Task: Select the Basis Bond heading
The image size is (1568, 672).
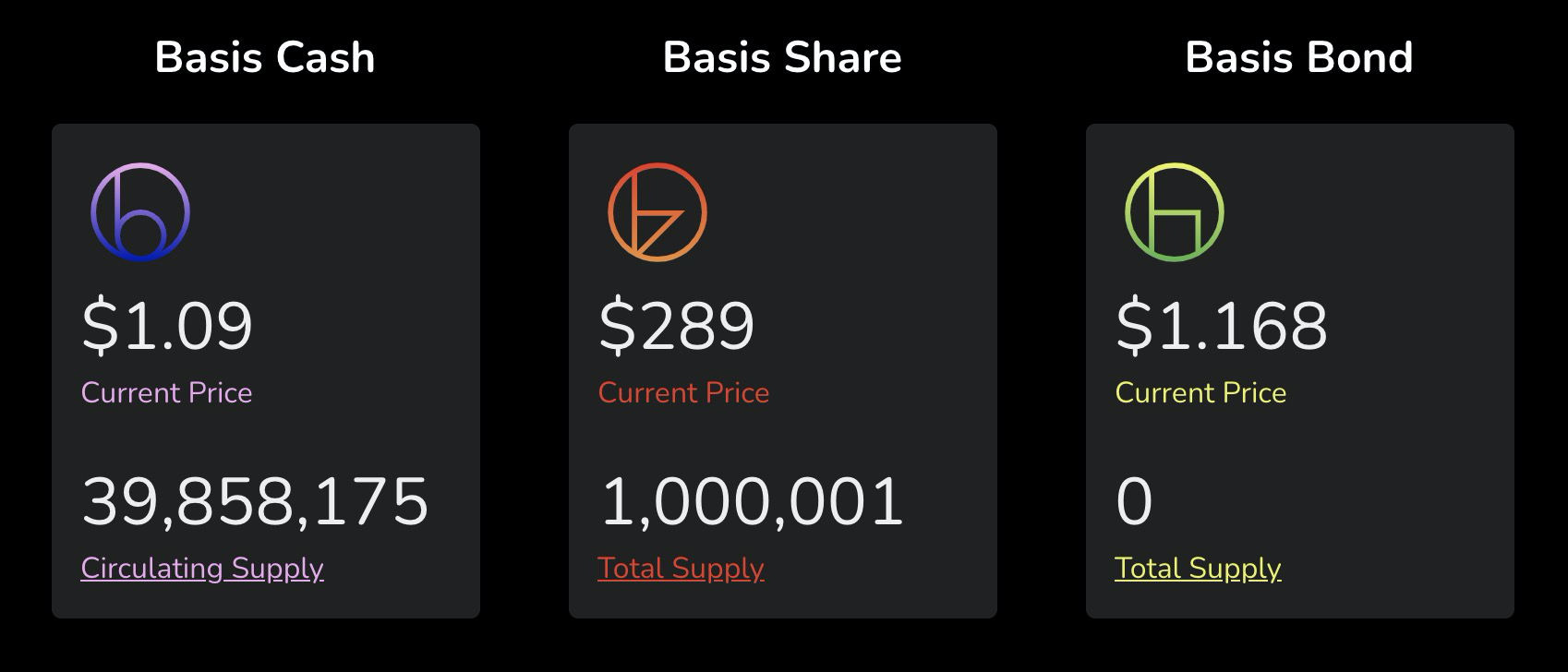Action: point(1299,57)
